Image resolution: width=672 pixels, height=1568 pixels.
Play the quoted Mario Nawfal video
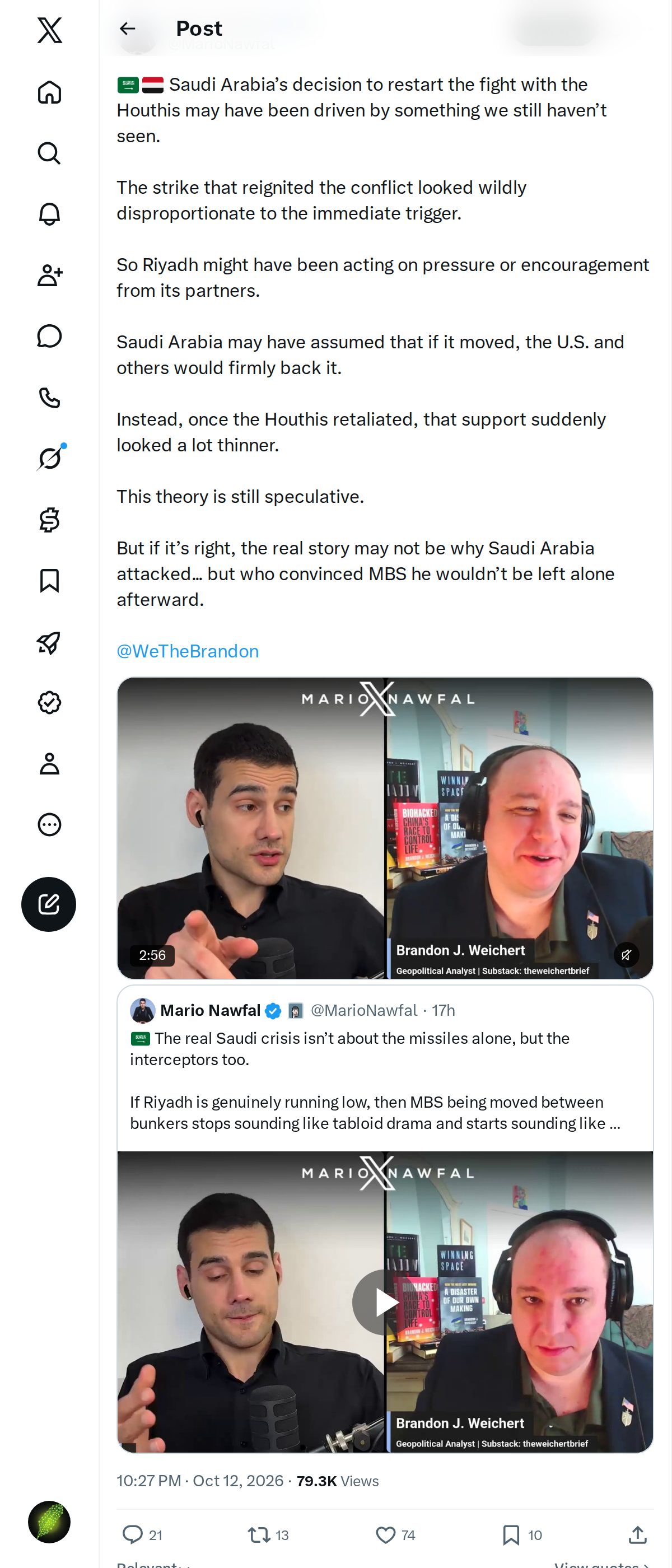click(385, 1302)
